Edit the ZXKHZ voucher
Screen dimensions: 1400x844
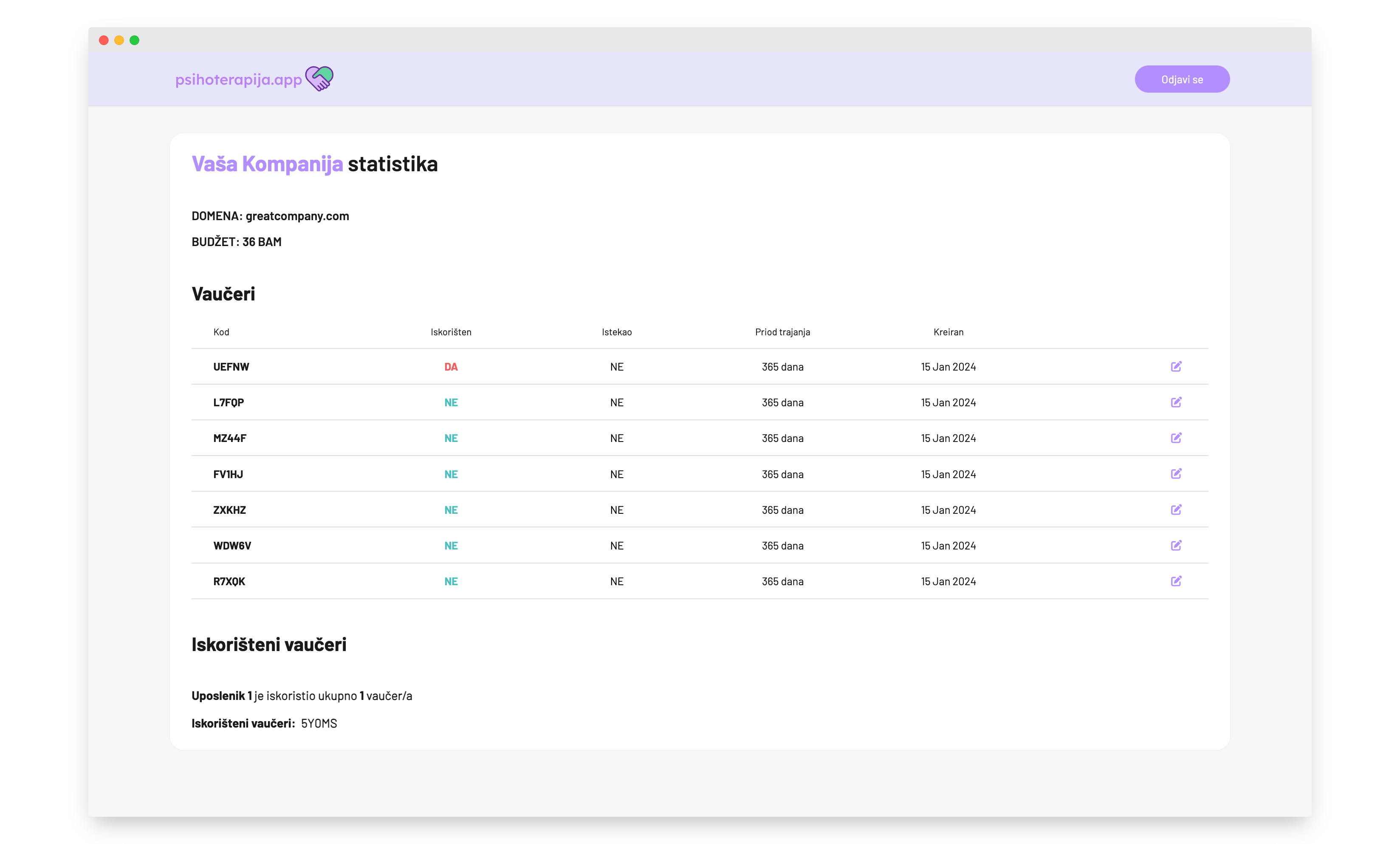tap(1176, 510)
